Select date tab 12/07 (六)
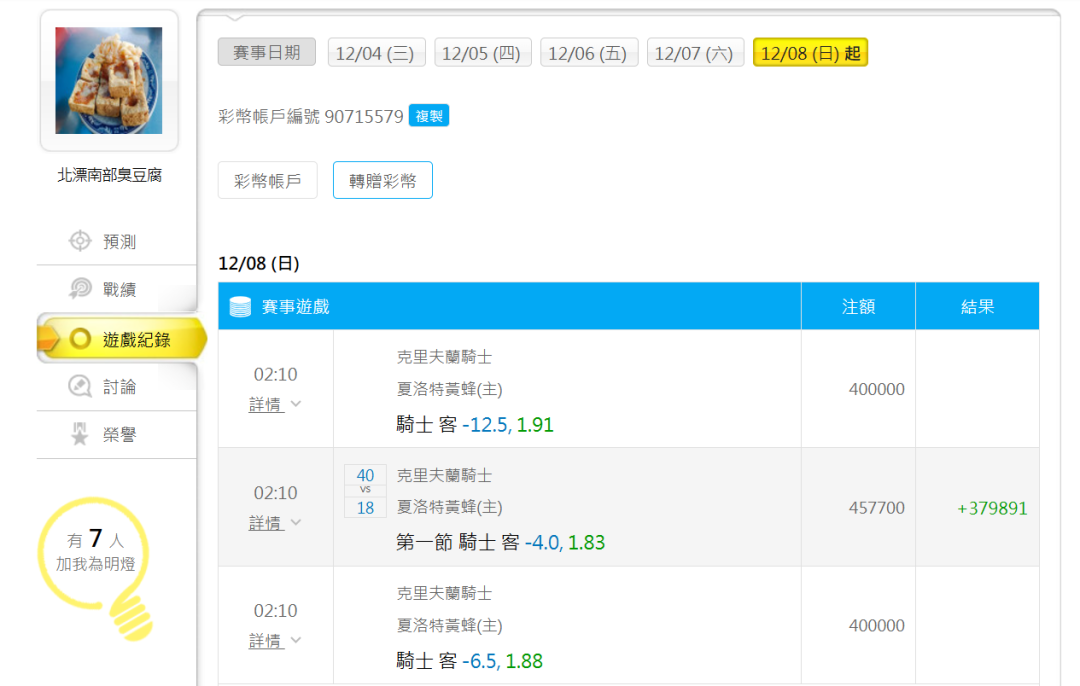The width and height of the screenshot is (1080, 686). (x=695, y=52)
